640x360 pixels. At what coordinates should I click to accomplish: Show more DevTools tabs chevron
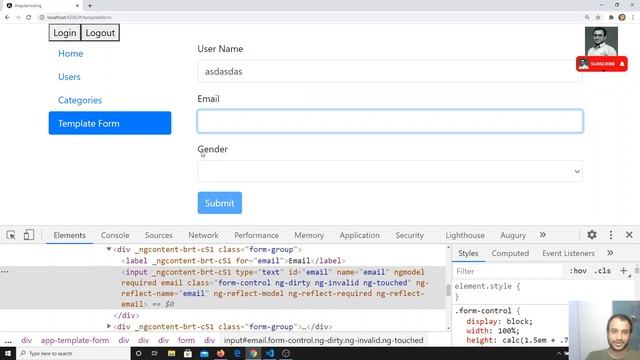(x=542, y=235)
